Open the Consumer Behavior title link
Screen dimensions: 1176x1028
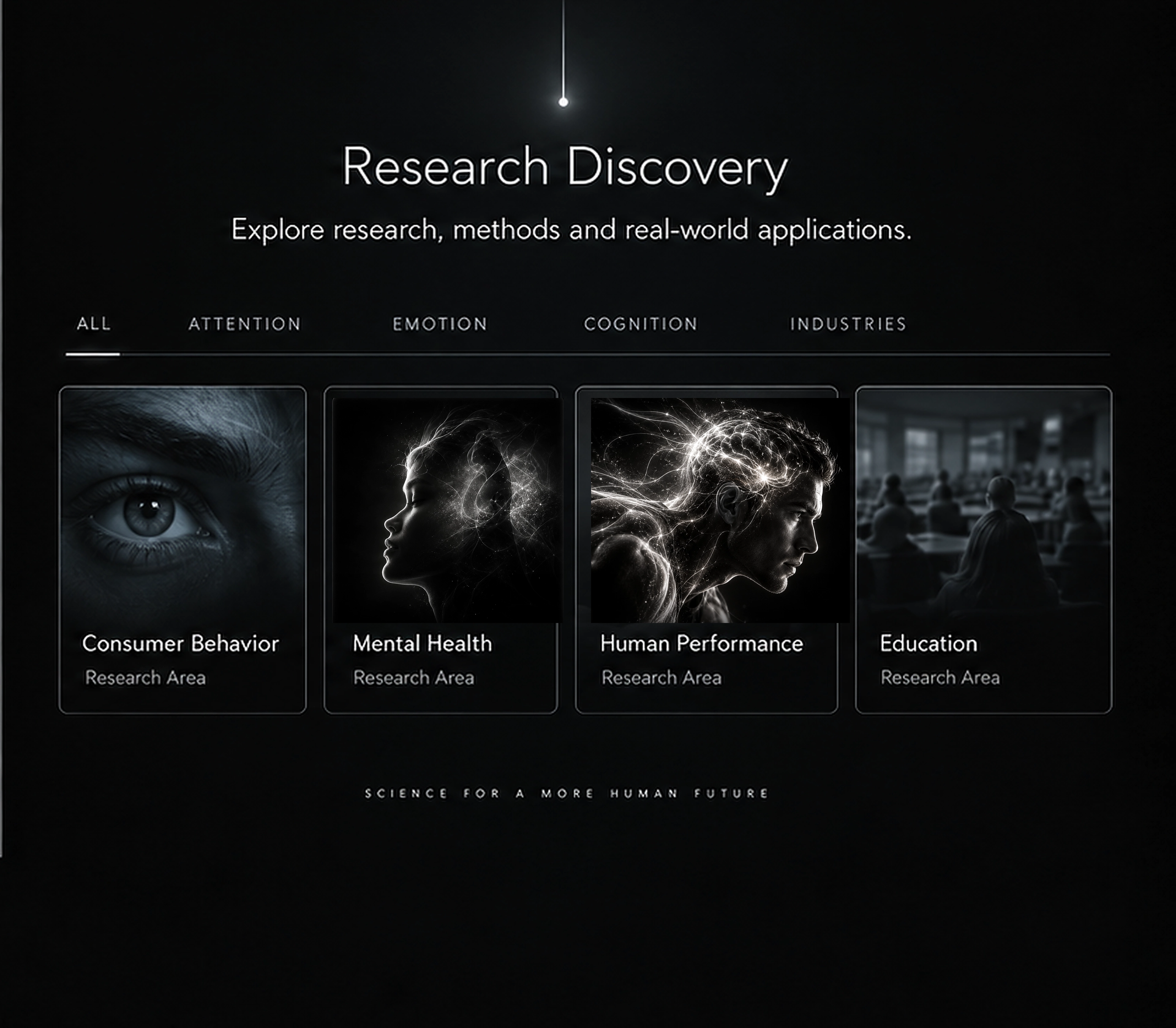[181, 643]
